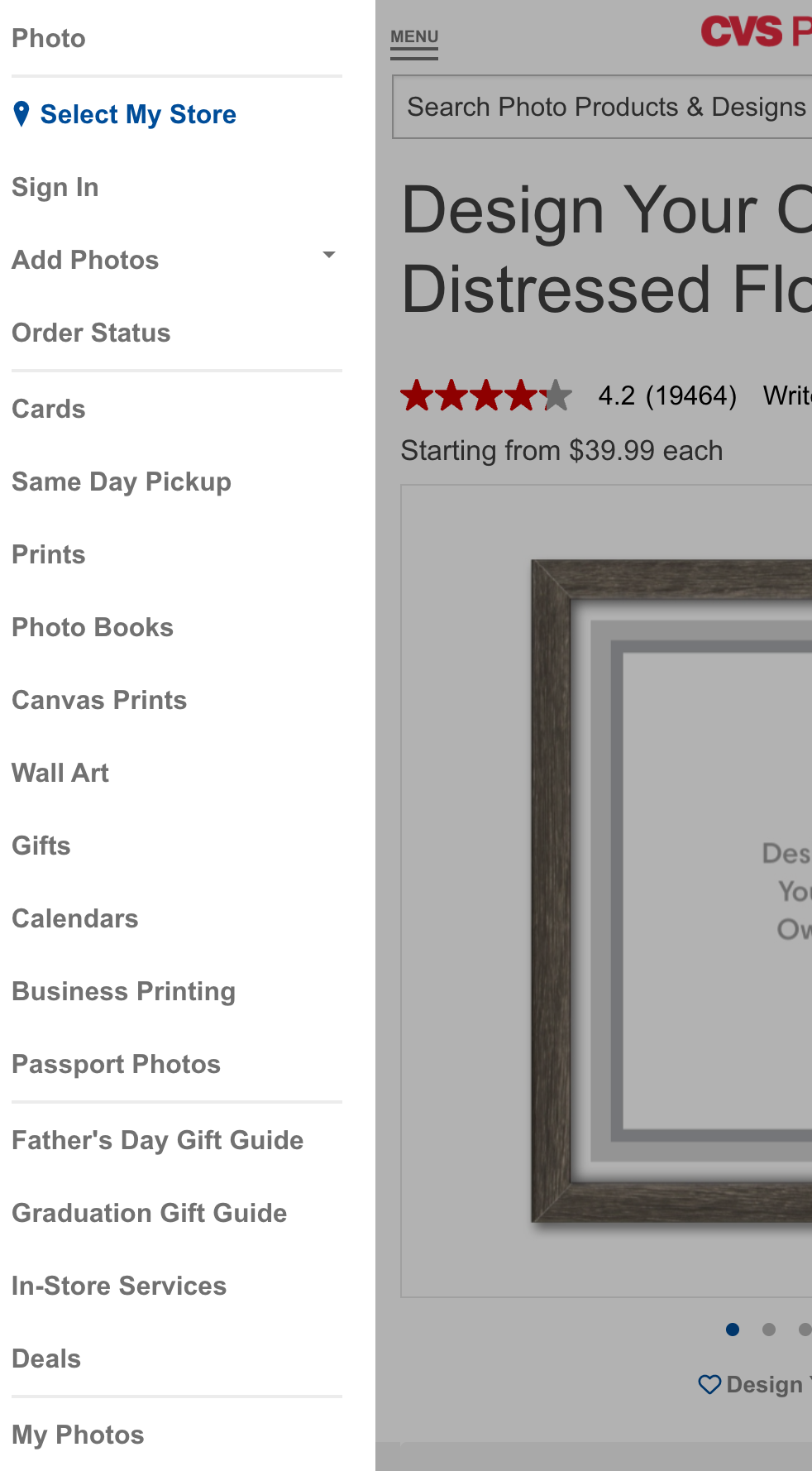Click the heart favorite icon
812x1471 pixels.
[x=709, y=1384]
